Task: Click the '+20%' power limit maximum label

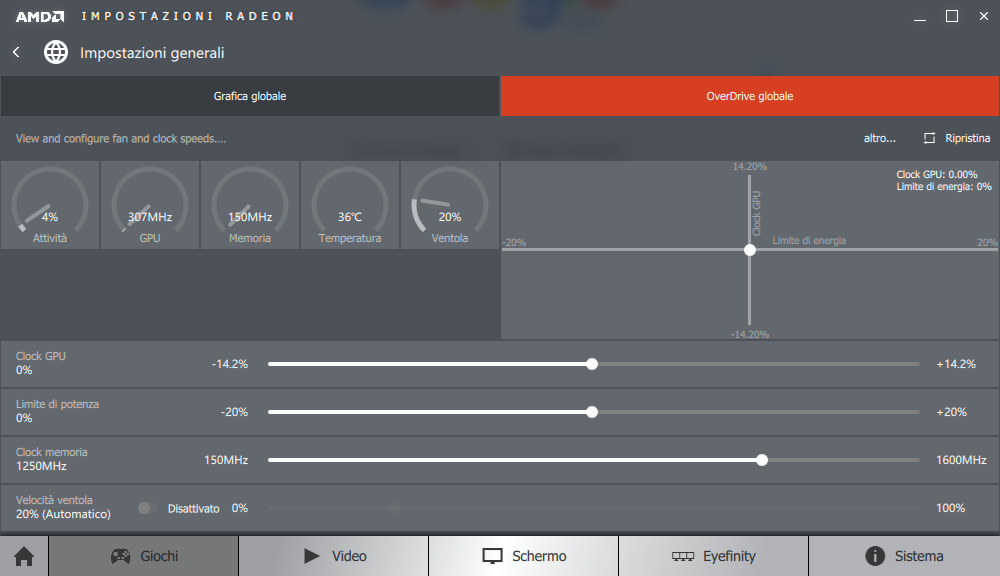Action: [952, 412]
